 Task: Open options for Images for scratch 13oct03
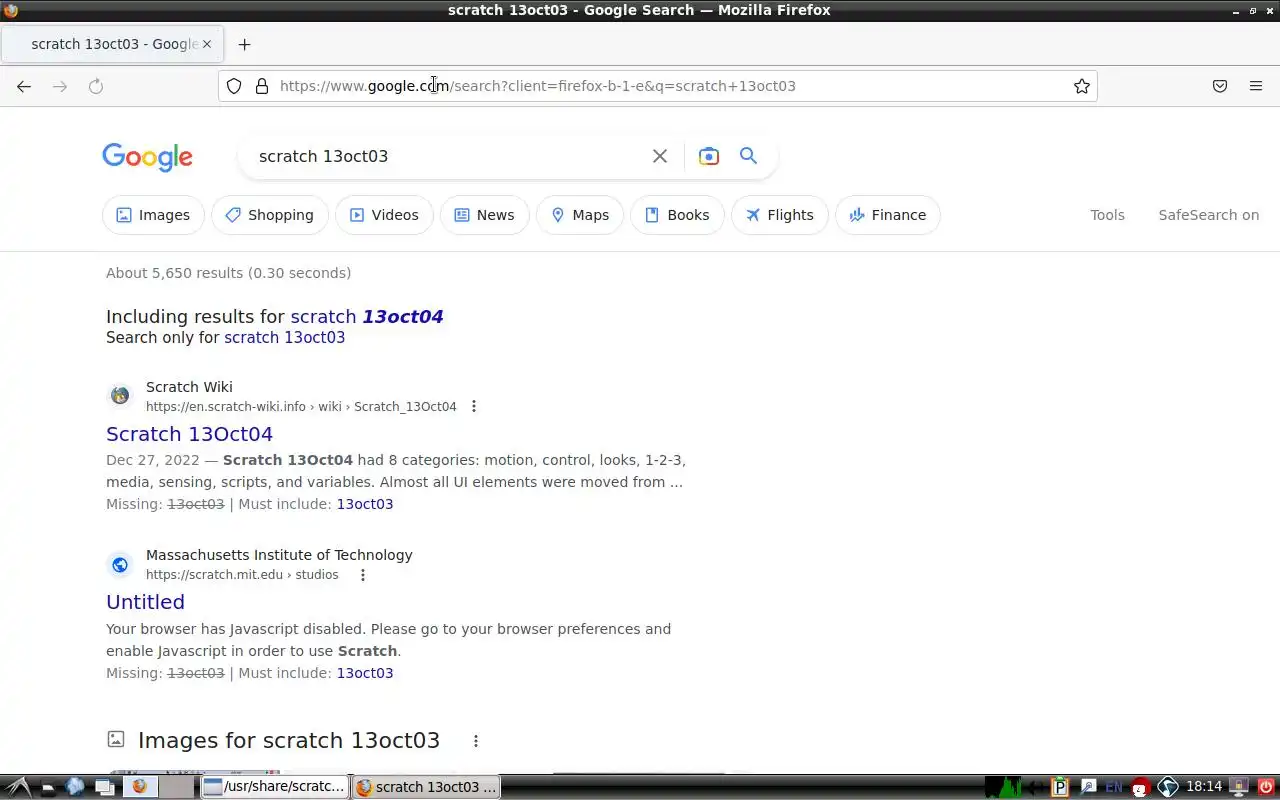coord(476,741)
